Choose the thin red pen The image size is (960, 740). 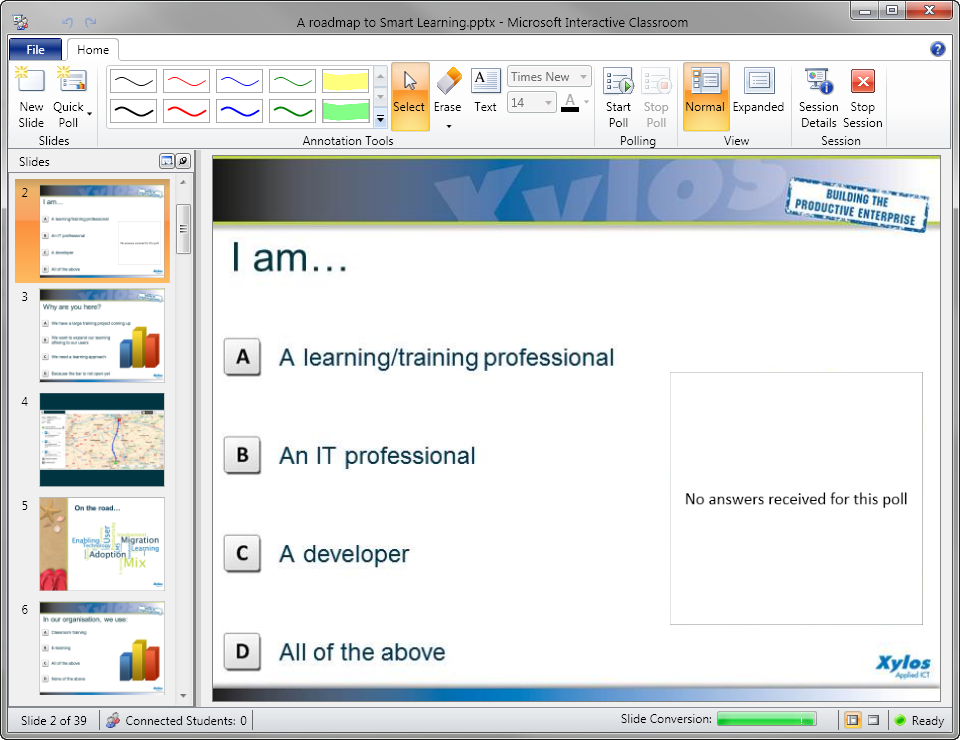click(186, 81)
